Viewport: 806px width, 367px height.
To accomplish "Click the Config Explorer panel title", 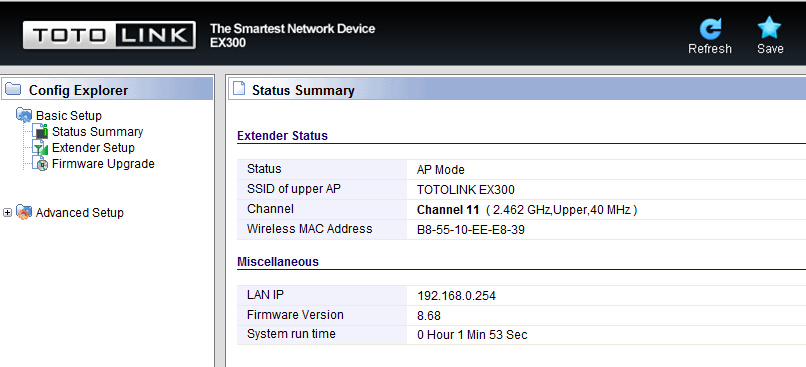I will pos(78,90).
